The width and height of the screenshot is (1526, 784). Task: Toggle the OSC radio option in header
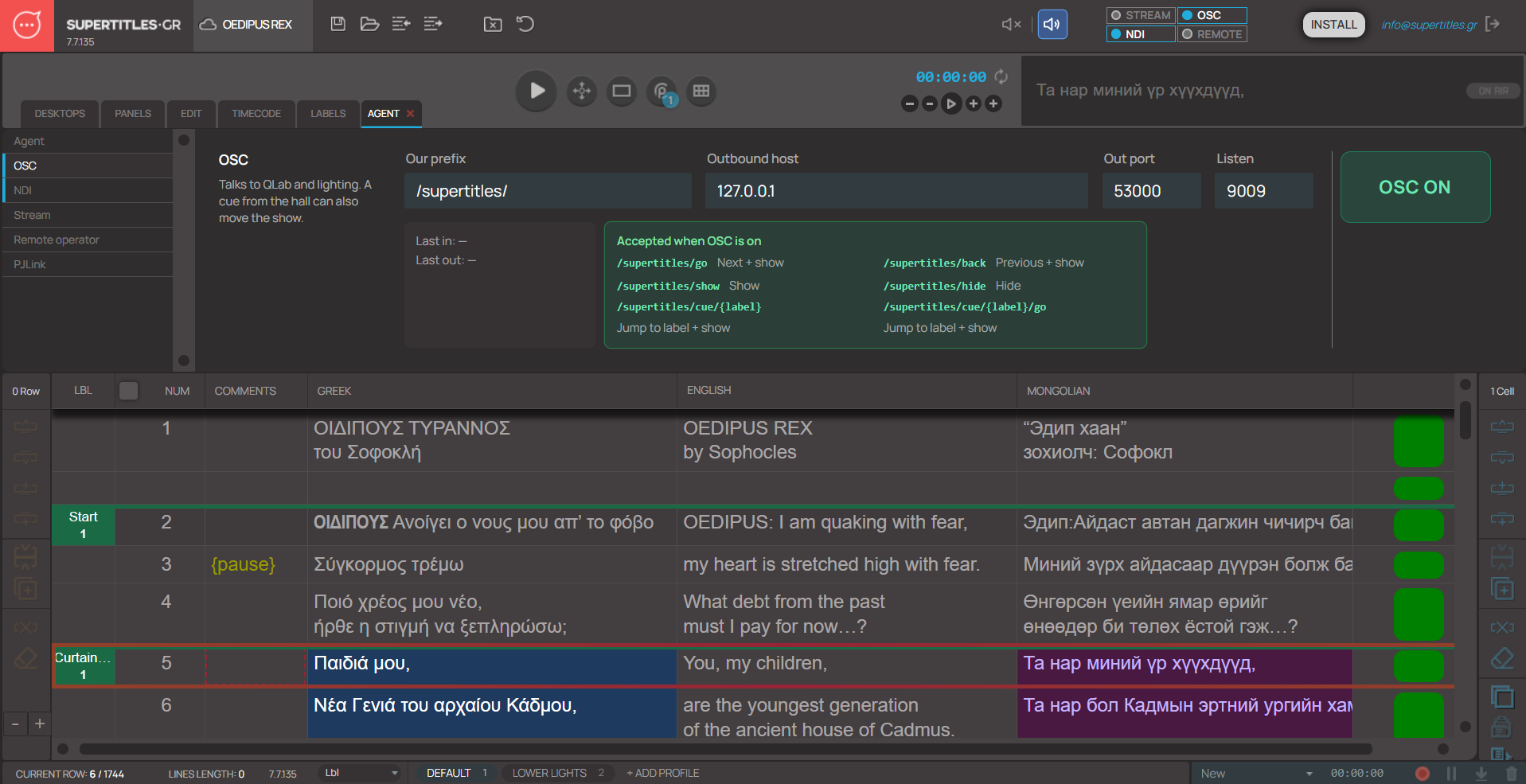click(1212, 15)
